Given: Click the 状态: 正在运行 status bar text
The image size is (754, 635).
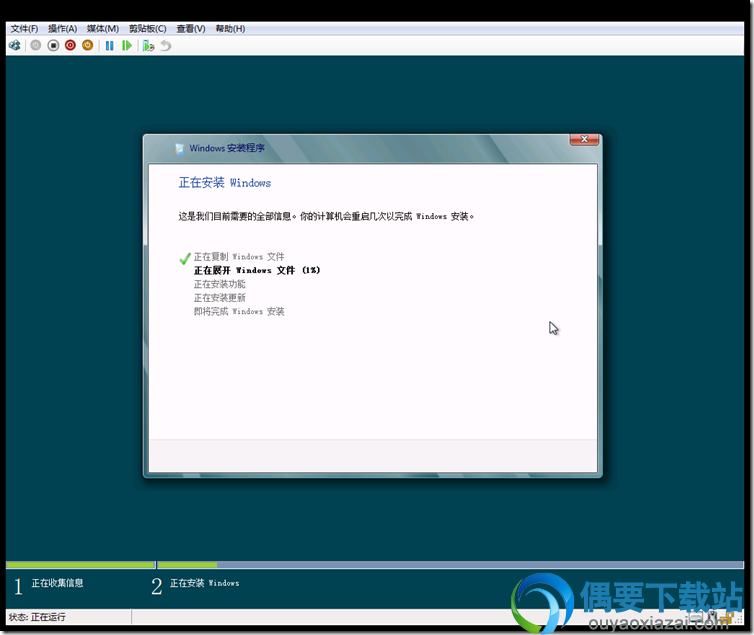Looking at the screenshot, I should pyautogui.click(x=37, y=617).
